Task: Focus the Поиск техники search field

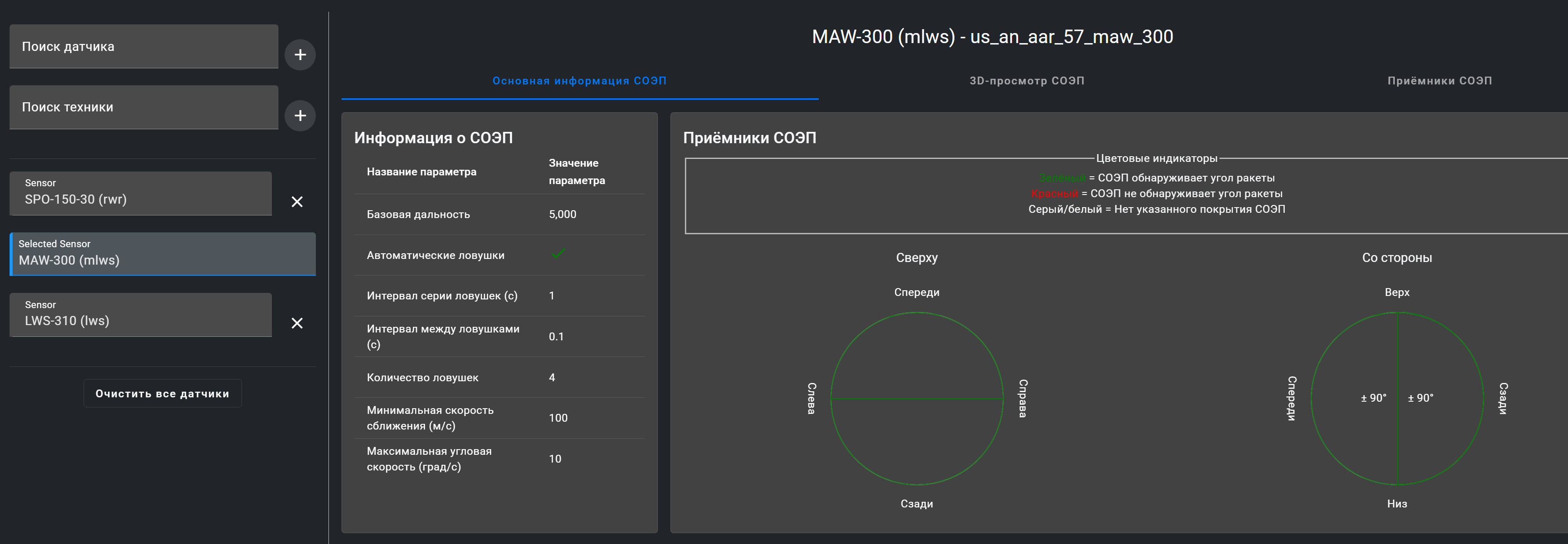Action: pos(144,107)
